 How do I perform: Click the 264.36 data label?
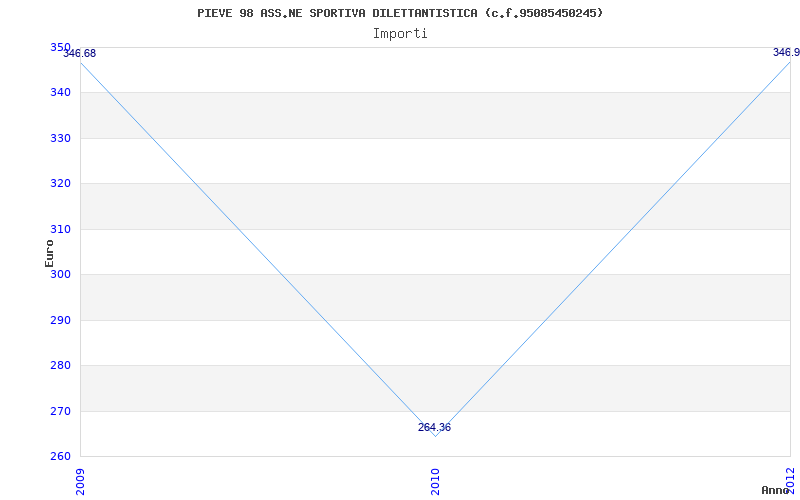tap(434, 428)
